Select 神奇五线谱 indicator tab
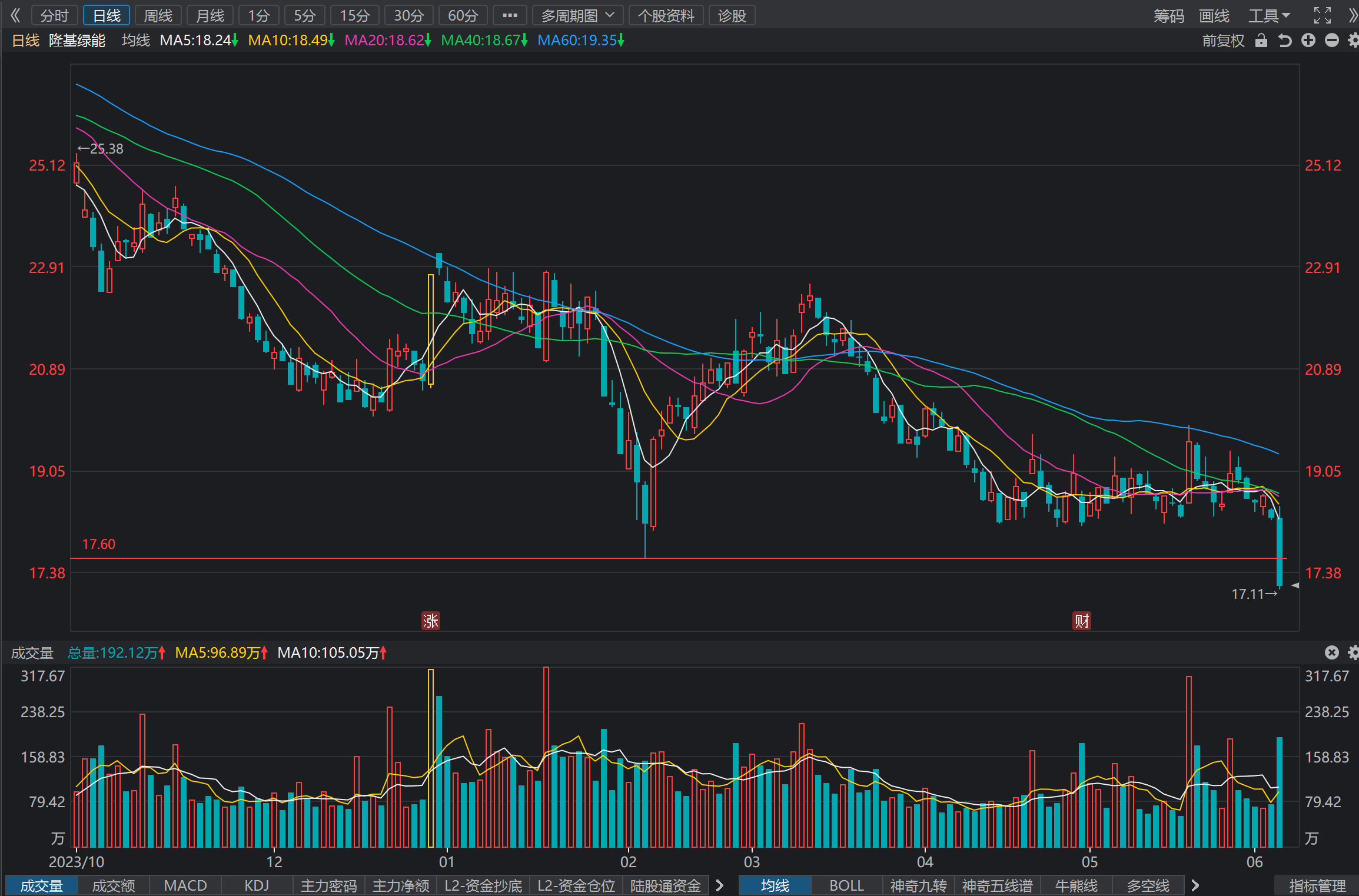Screen dimensions: 1359x896 pos(998,885)
